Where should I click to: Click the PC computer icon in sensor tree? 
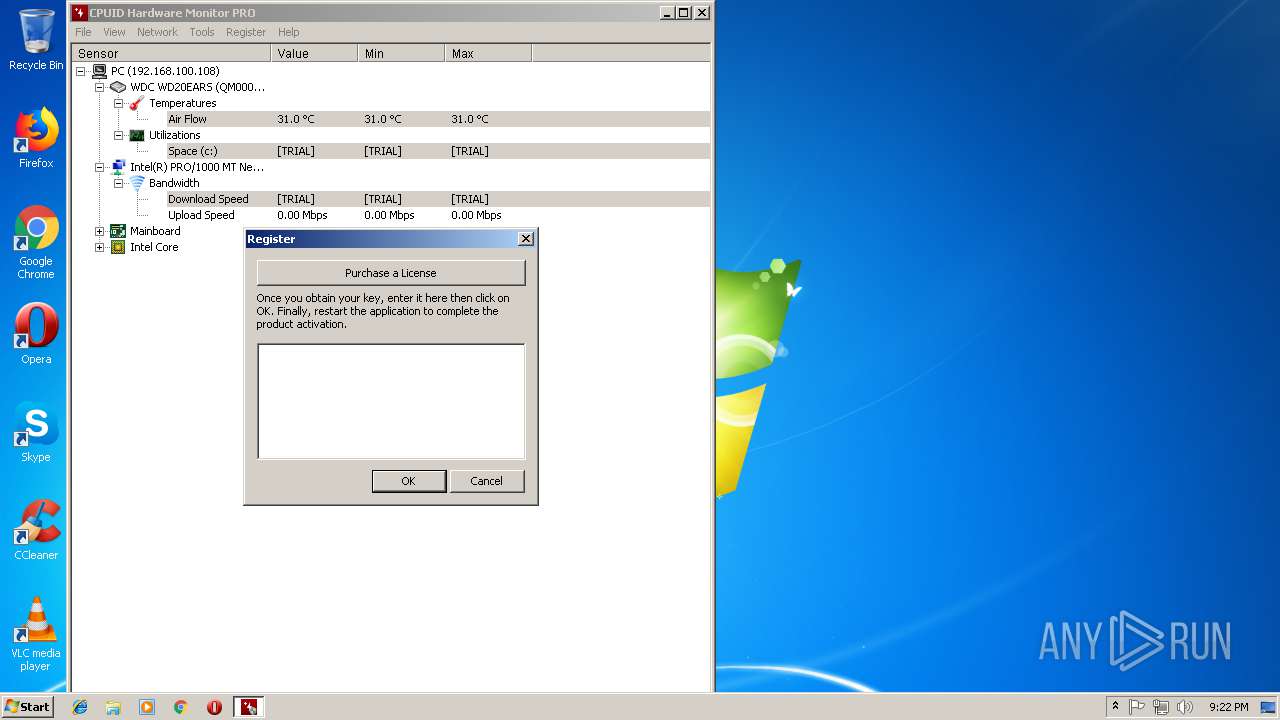99,71
